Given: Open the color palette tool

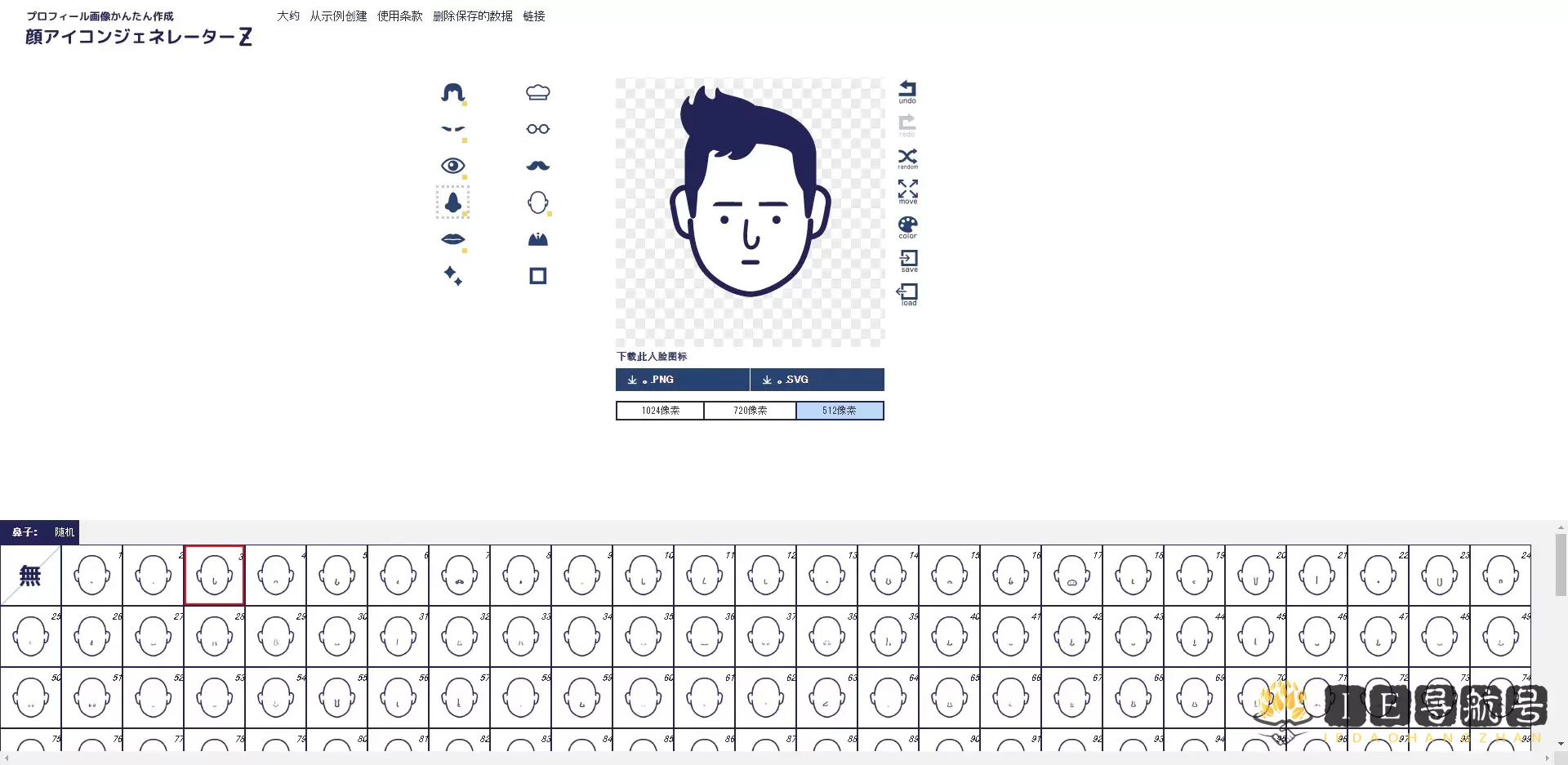Looking at the screenshot, I should (x=907, y=226).
